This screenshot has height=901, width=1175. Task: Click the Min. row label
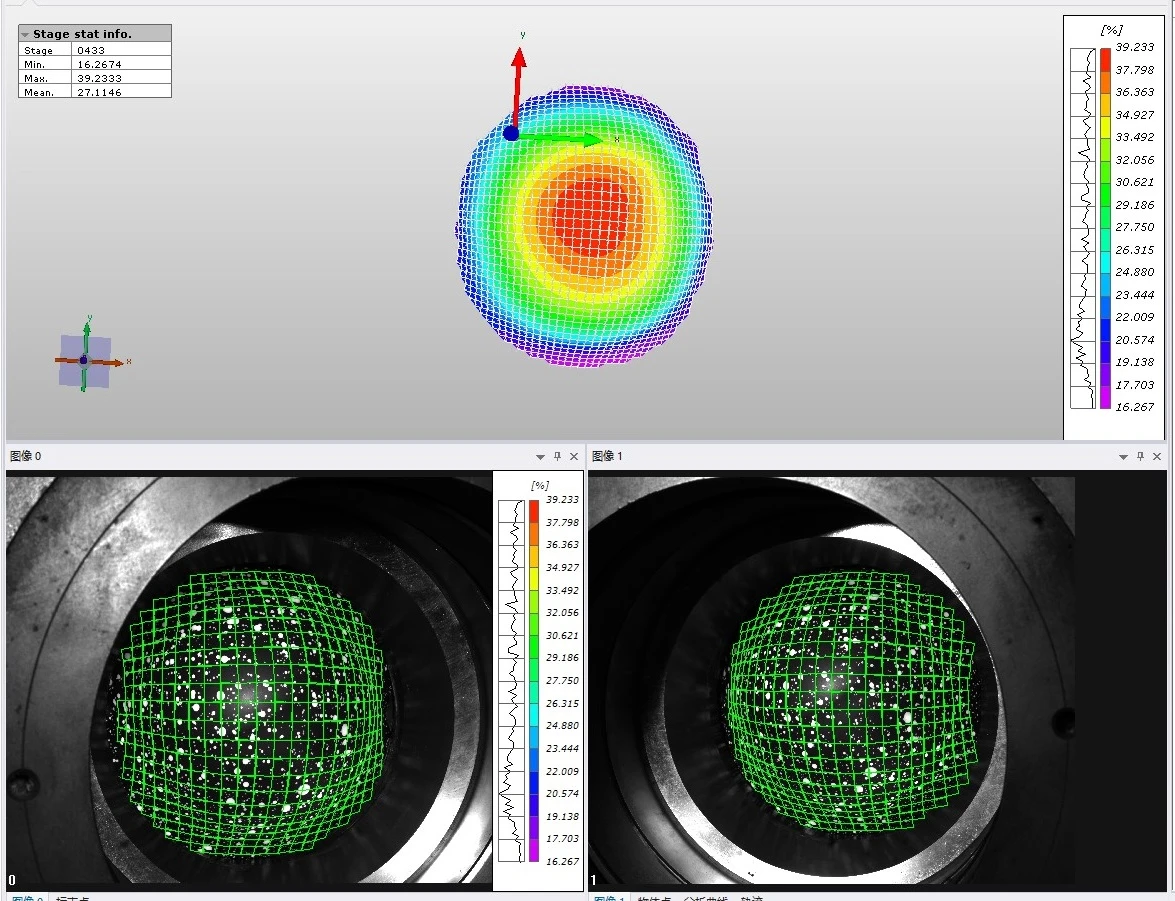coord(34,64)
